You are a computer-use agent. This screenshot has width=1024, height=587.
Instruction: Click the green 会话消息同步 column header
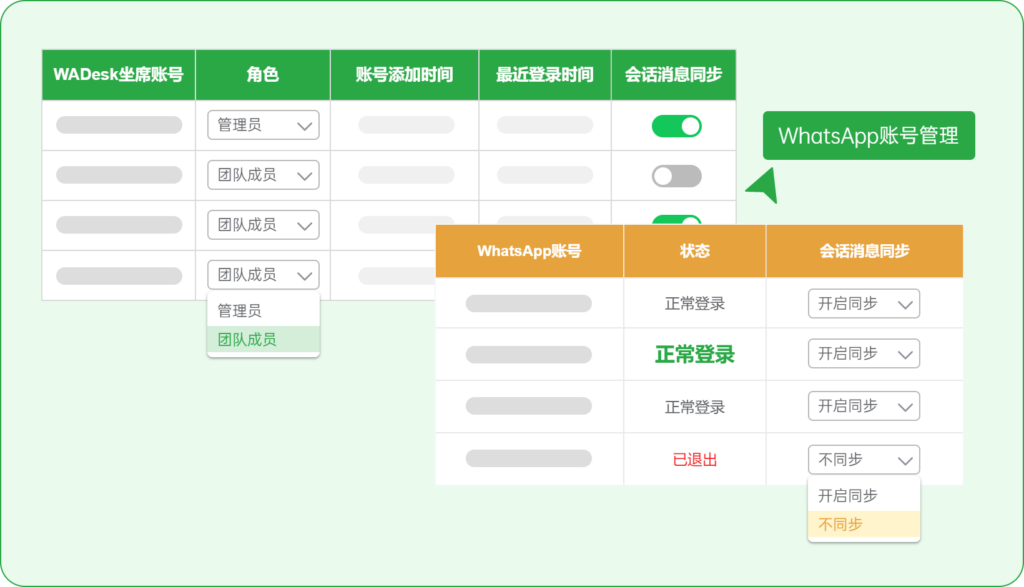coord(673,74)
